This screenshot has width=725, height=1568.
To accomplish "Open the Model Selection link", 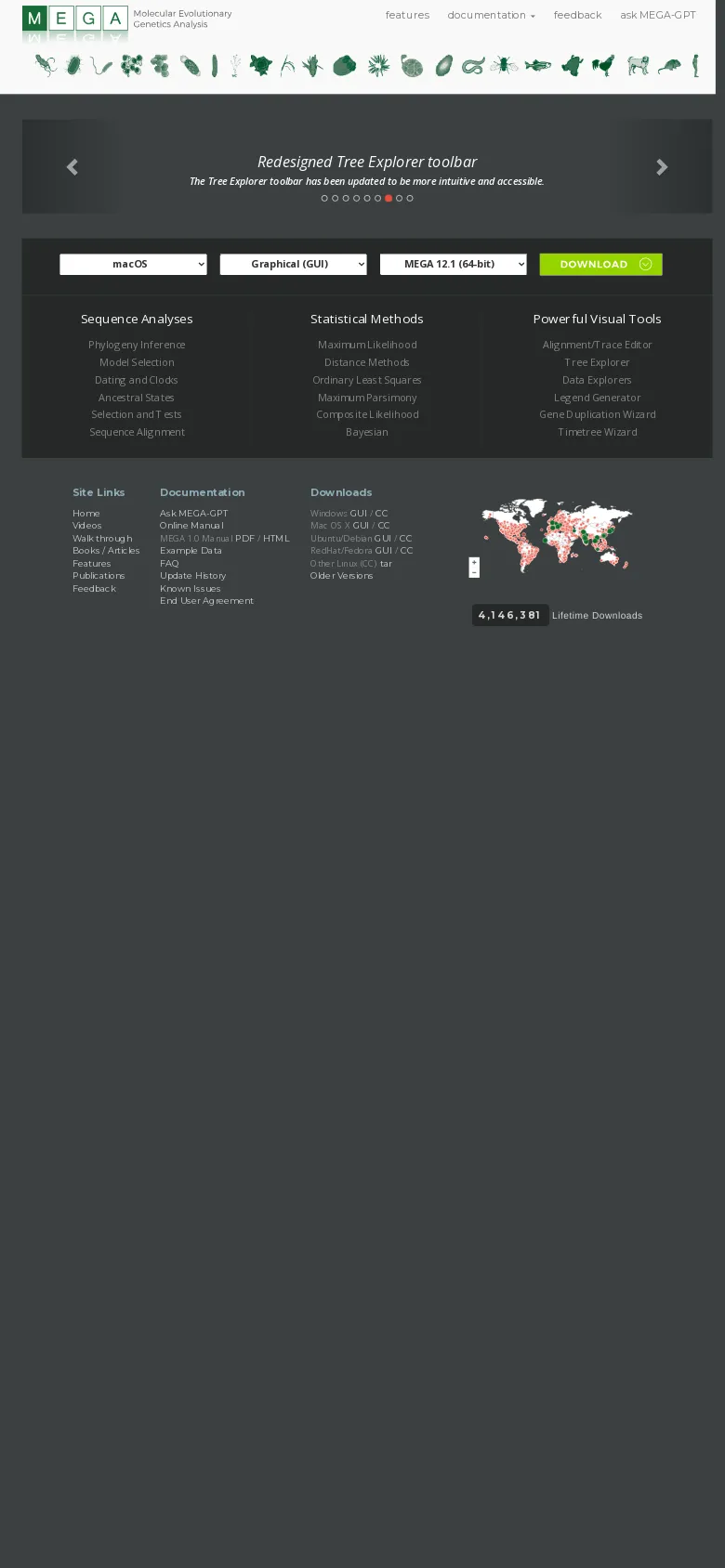I will (137, 362).
